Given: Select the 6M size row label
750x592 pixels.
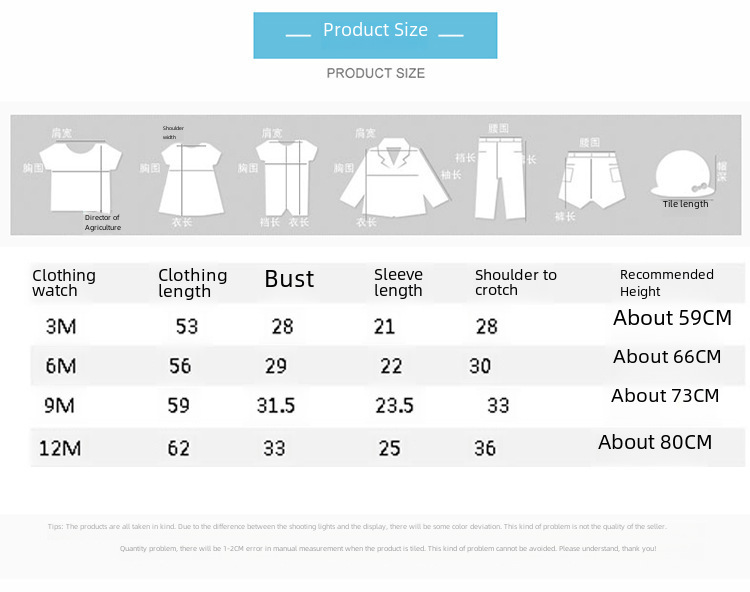Looking at the screenshot, I should (61, 366).
